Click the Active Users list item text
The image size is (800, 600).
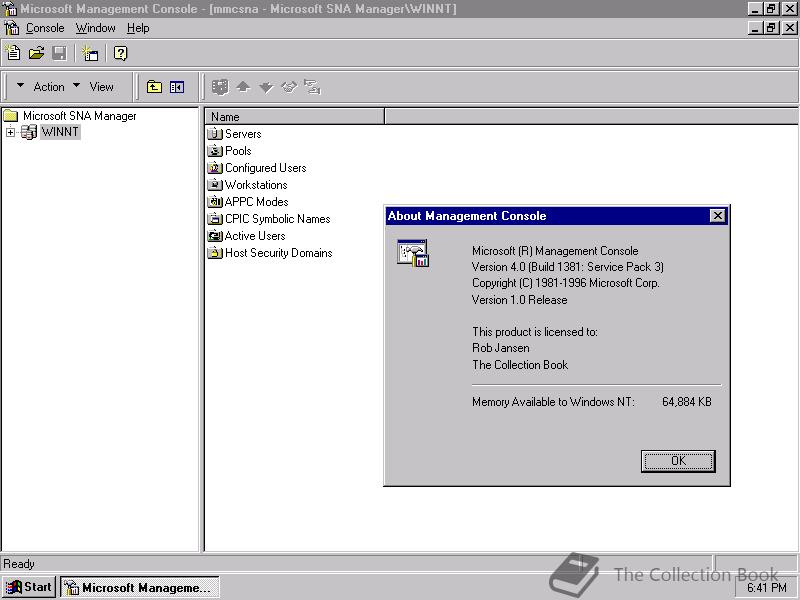tap(255, 236)
